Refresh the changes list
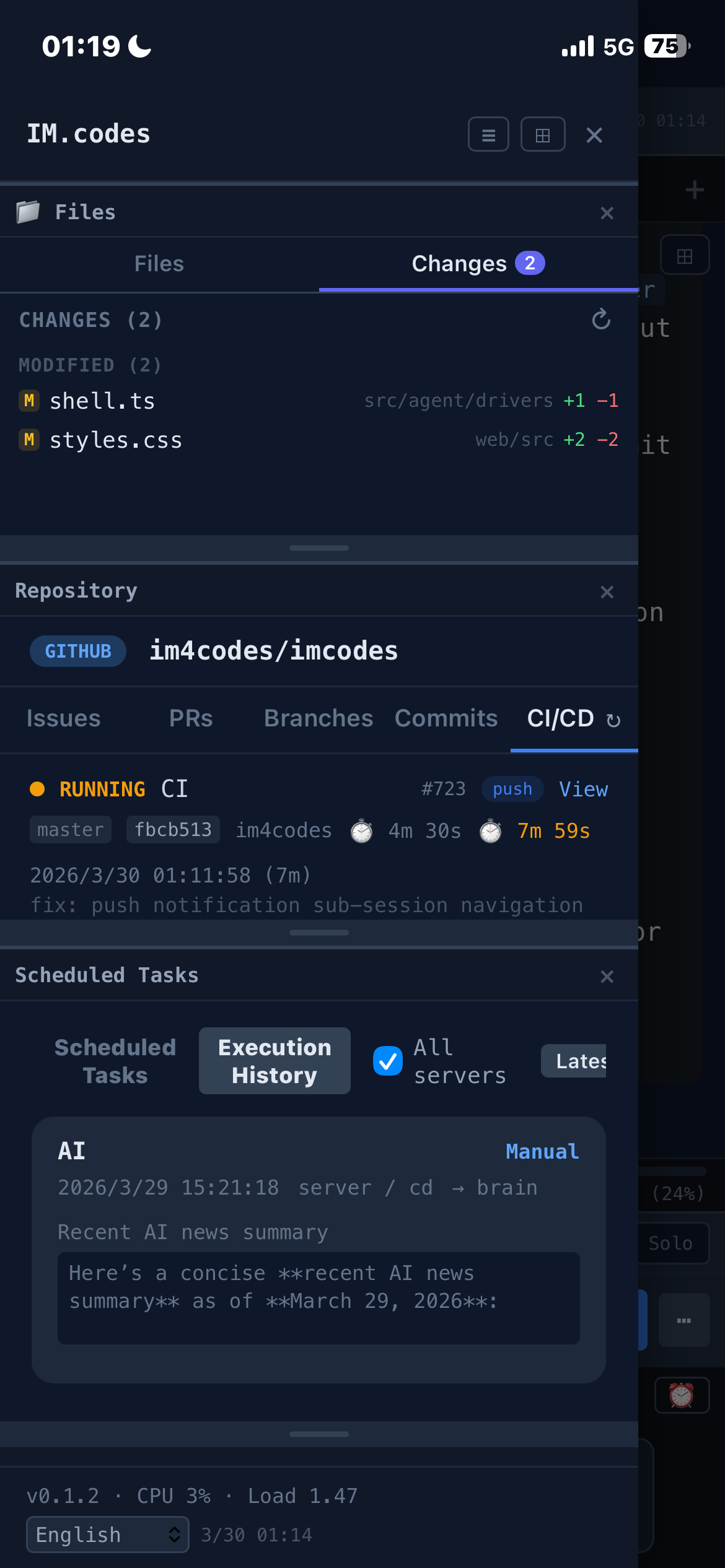Viewport: 725px width, 1568px height. [x=600, y=320]
